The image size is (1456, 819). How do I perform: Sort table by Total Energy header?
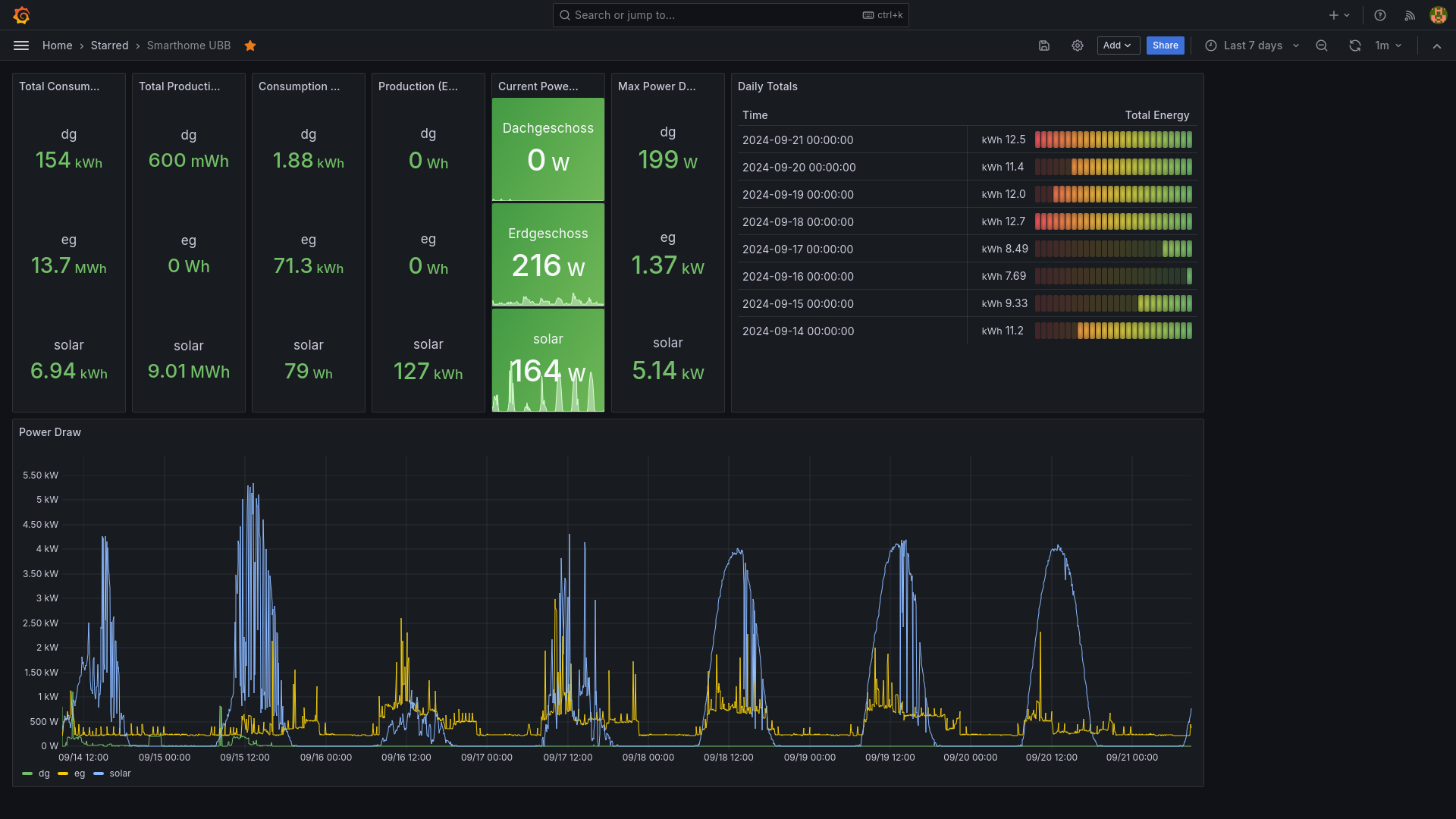1157,115
